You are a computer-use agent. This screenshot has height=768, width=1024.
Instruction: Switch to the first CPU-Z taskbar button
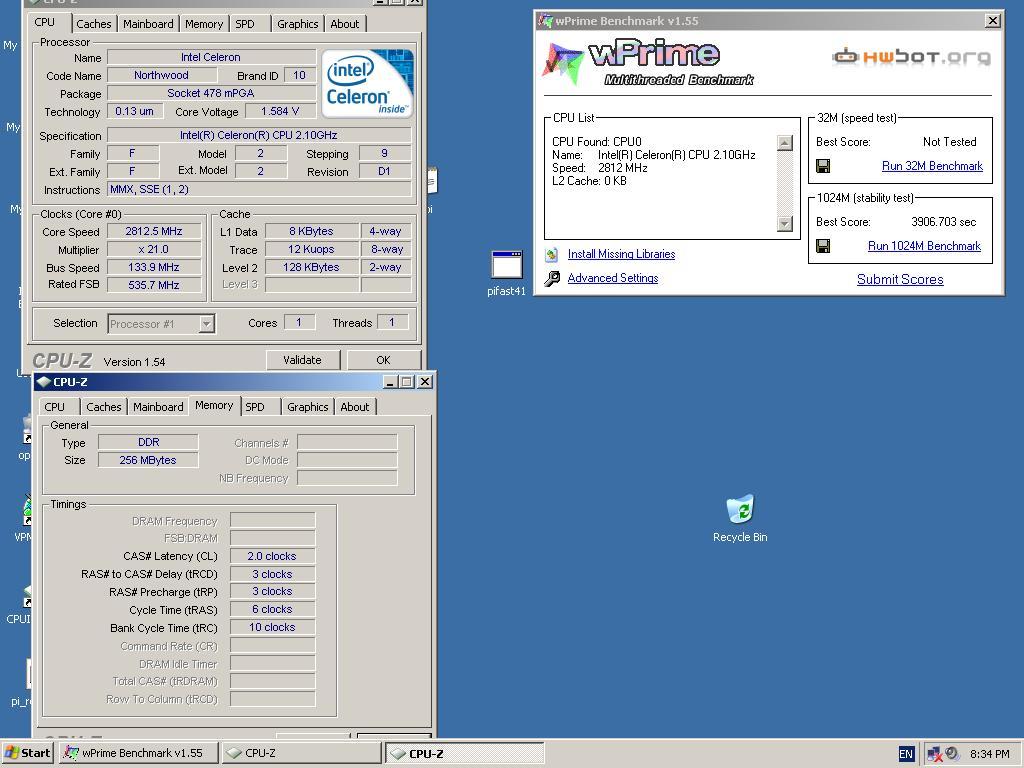point(300,753)
